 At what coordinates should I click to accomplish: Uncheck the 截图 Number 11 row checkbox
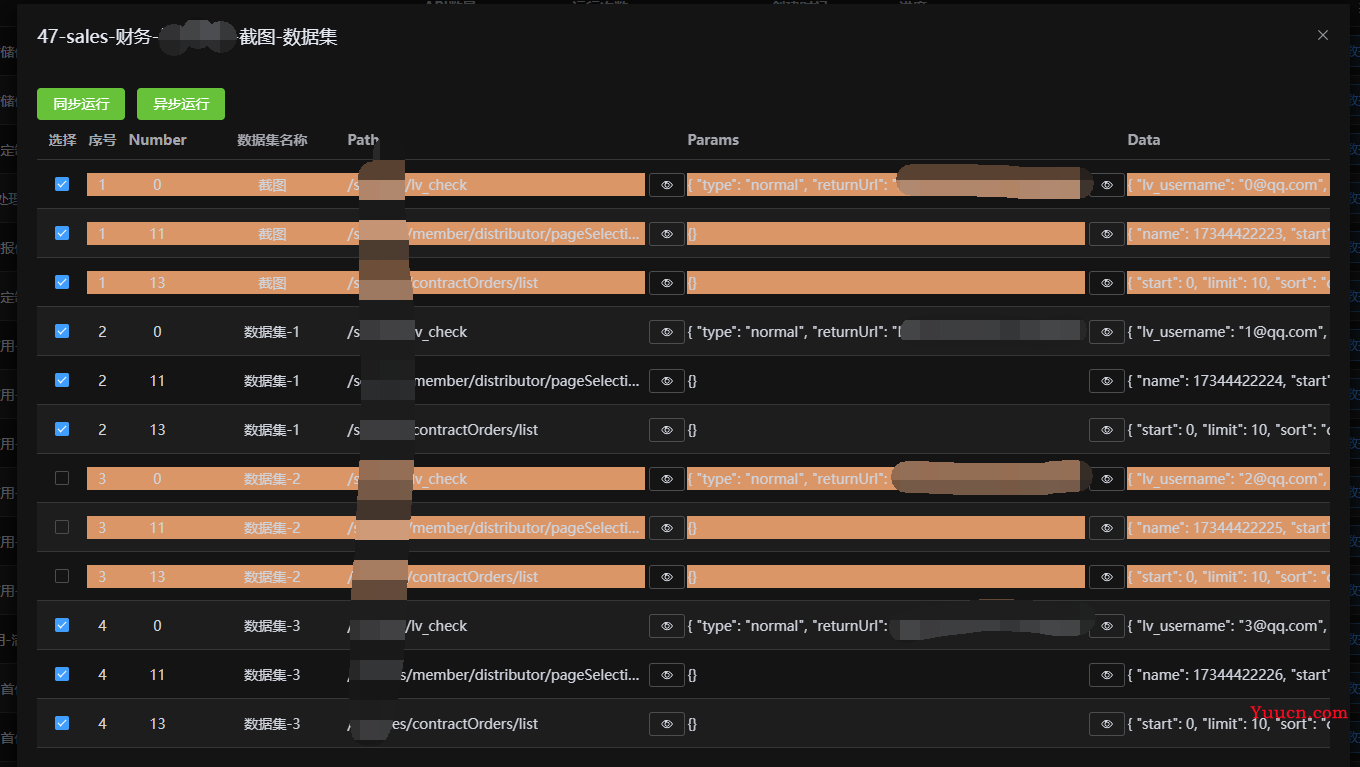point(62,233)
